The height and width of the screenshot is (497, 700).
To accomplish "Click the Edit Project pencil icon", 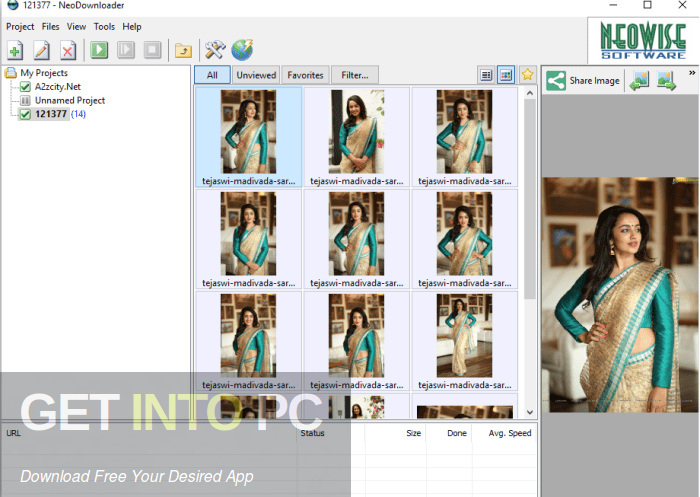I will 42,50.
